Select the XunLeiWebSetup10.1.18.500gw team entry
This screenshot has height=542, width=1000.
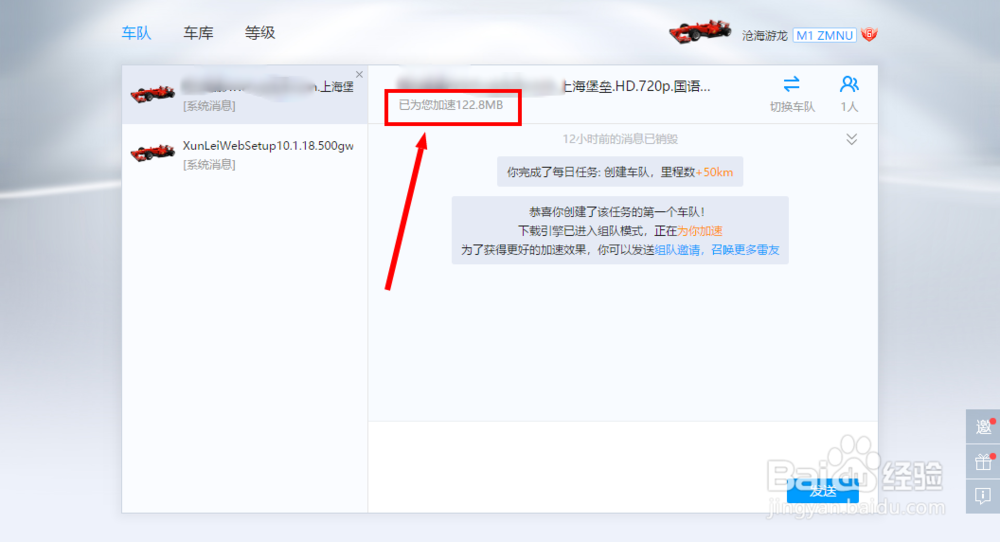click(x=245, y=154)
